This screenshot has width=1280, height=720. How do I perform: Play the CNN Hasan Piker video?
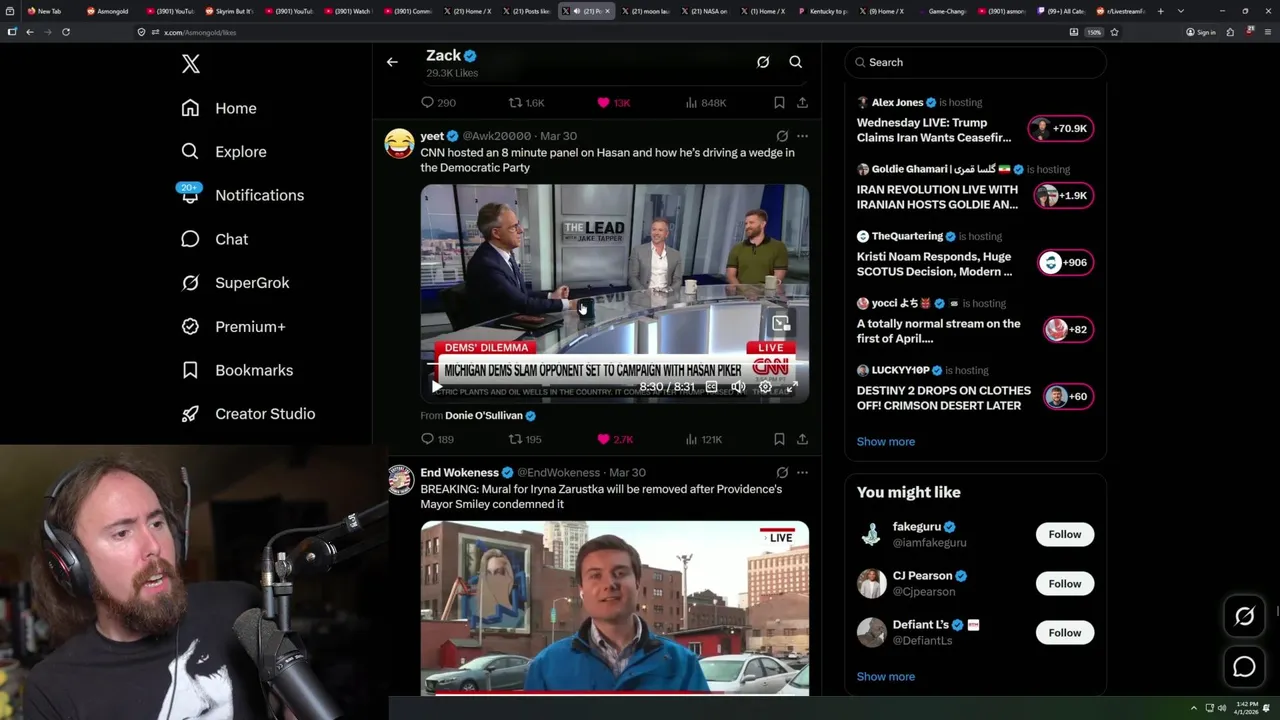click(437, 387)
